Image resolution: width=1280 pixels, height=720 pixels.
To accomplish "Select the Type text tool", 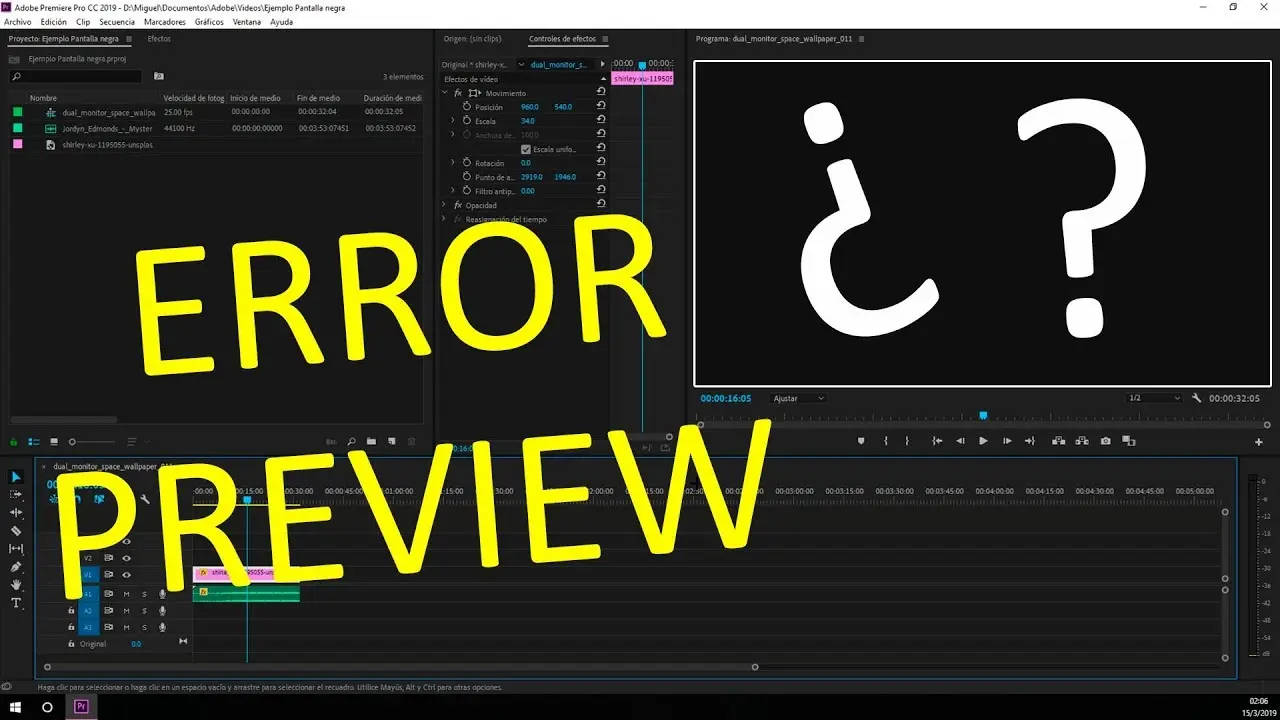I will point(16,603).
